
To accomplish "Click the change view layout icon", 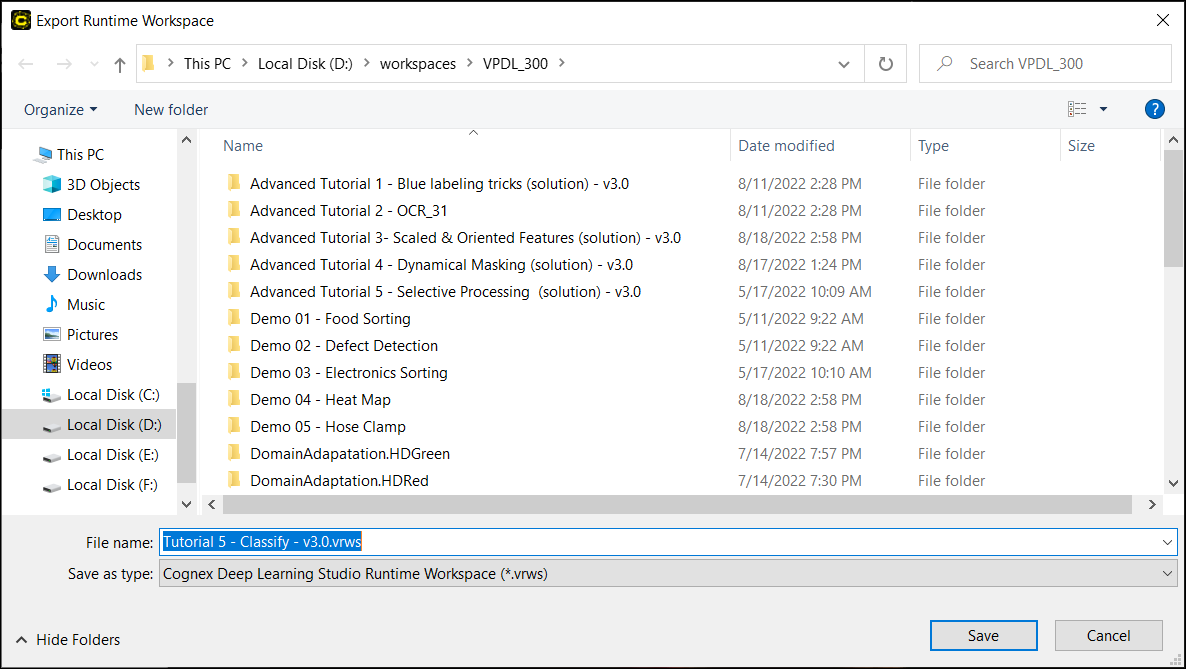I will pos(1077,109).
